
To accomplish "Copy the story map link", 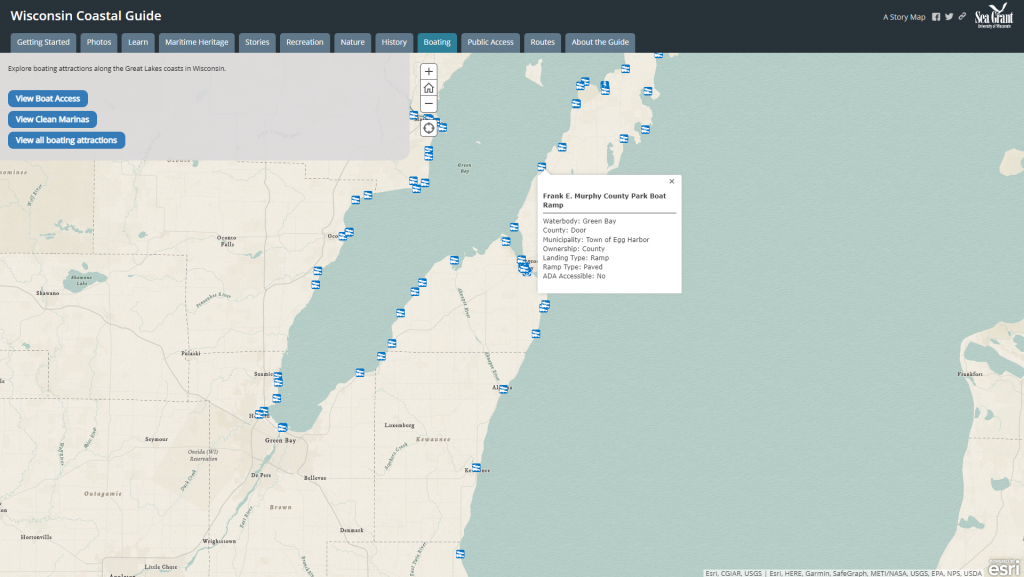I will coord(962,17).
